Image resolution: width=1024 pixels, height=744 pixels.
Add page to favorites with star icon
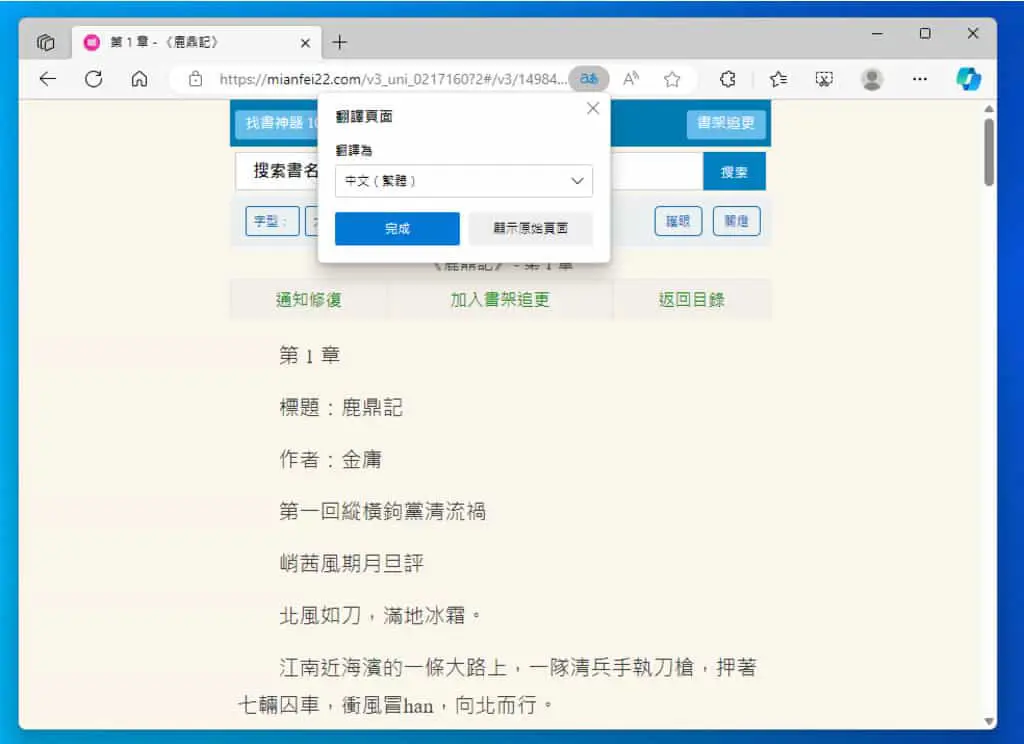pyautogui.click(x=672, y=79)
